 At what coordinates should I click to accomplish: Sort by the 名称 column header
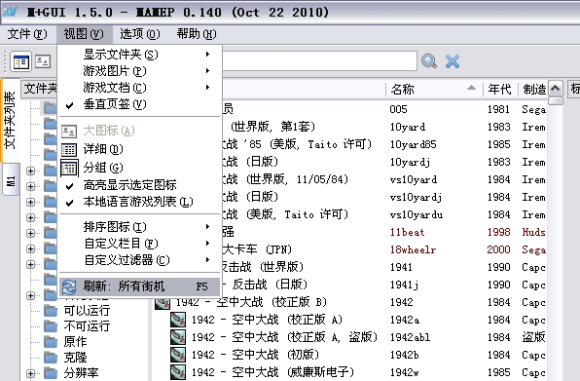(x=434, y=89)
